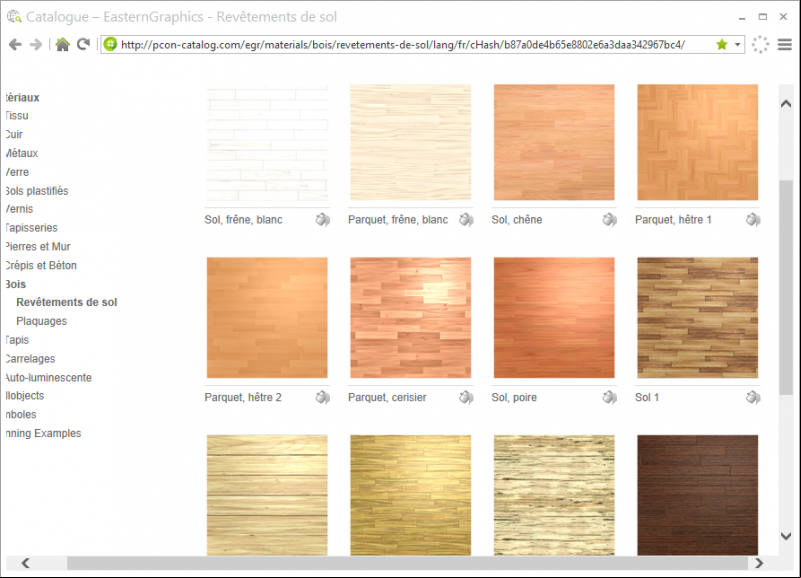Select the weathered pale plank thumbnail in bottom row
Viewport: 801px width, 578px height.
554,495
